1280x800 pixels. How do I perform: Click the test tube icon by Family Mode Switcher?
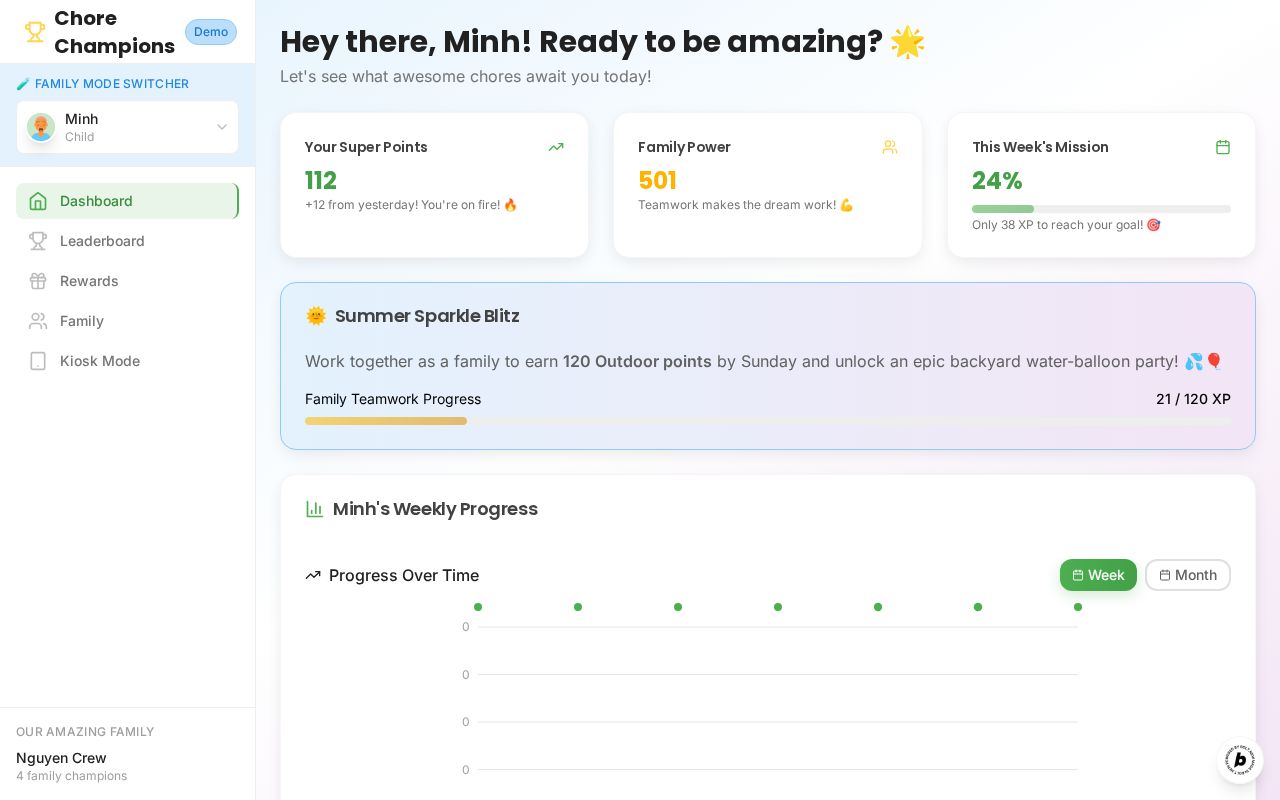[x=23, y=84]
